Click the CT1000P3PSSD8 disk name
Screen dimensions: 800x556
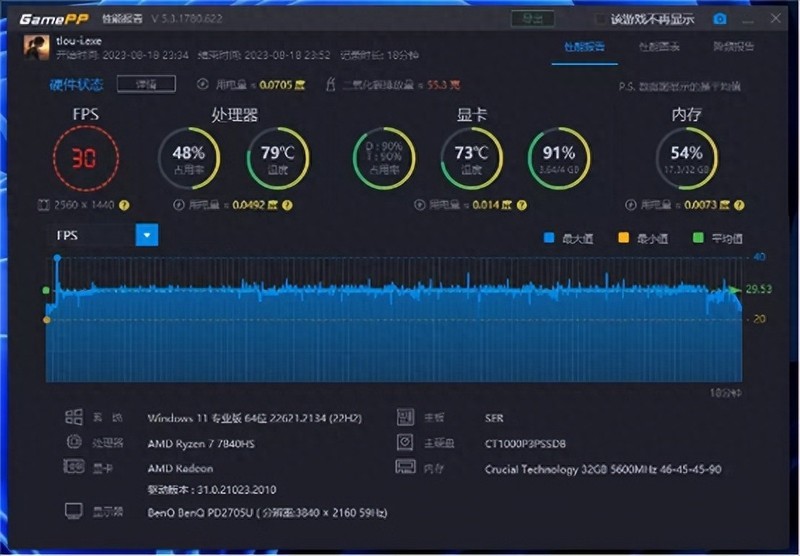pos(525,444)
